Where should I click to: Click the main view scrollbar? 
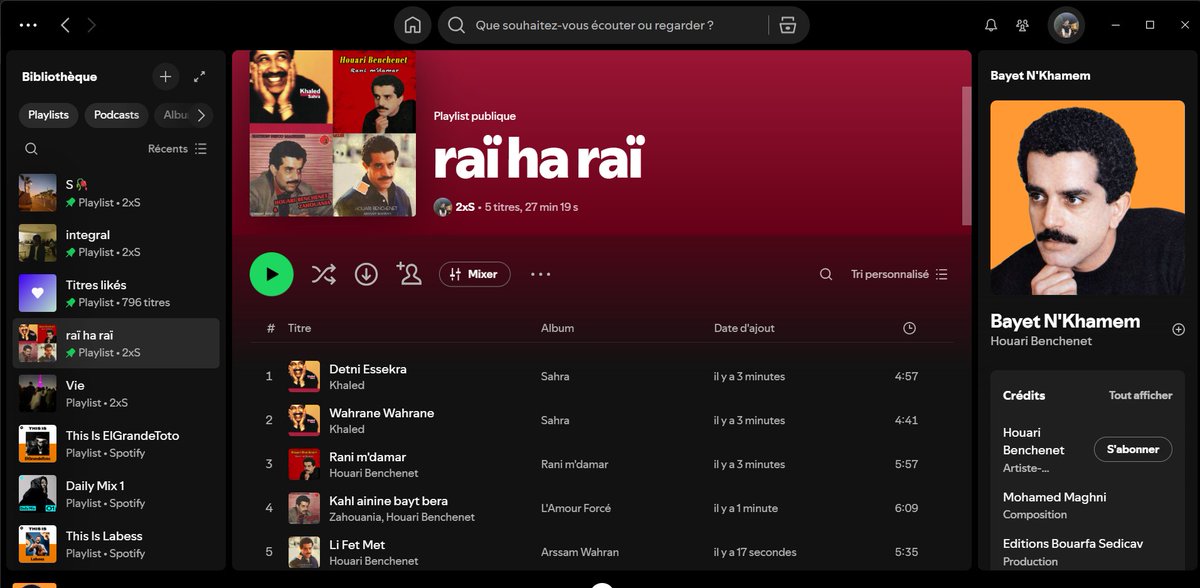(966, 155)
